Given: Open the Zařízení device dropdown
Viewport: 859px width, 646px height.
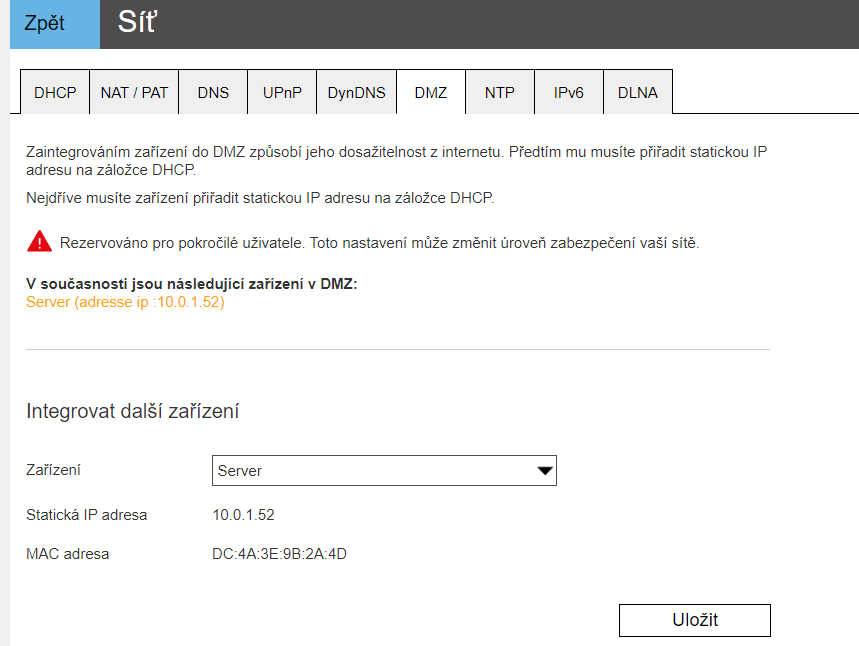Looking at the screenshot, I should [384, 470].
